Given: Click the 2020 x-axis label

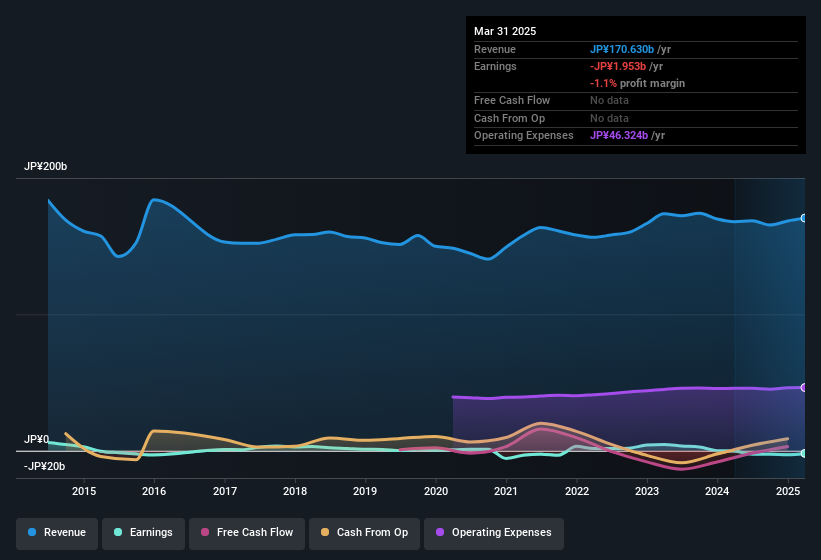Looking at the screenshot, I should (436, 491).
